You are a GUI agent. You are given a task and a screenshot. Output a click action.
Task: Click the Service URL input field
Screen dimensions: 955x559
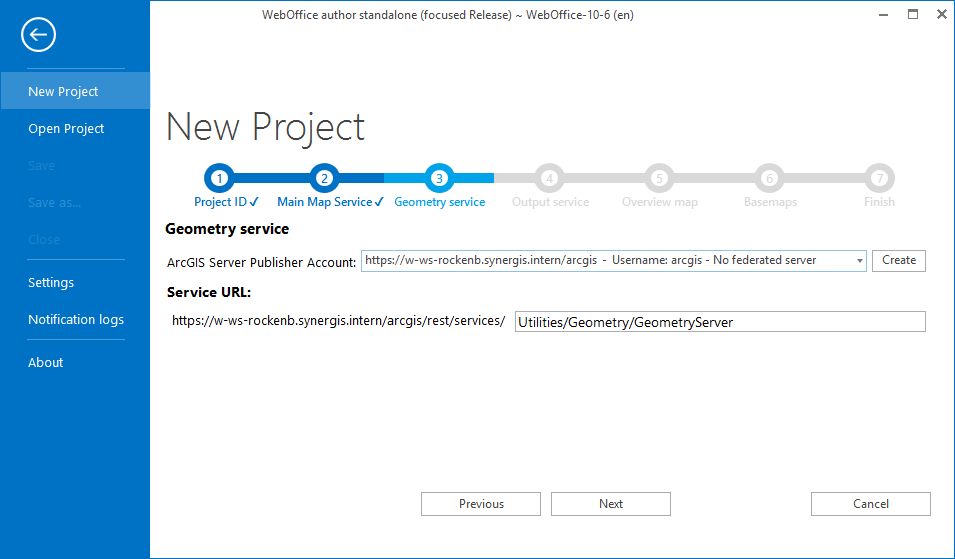click(x=720, y=322)
